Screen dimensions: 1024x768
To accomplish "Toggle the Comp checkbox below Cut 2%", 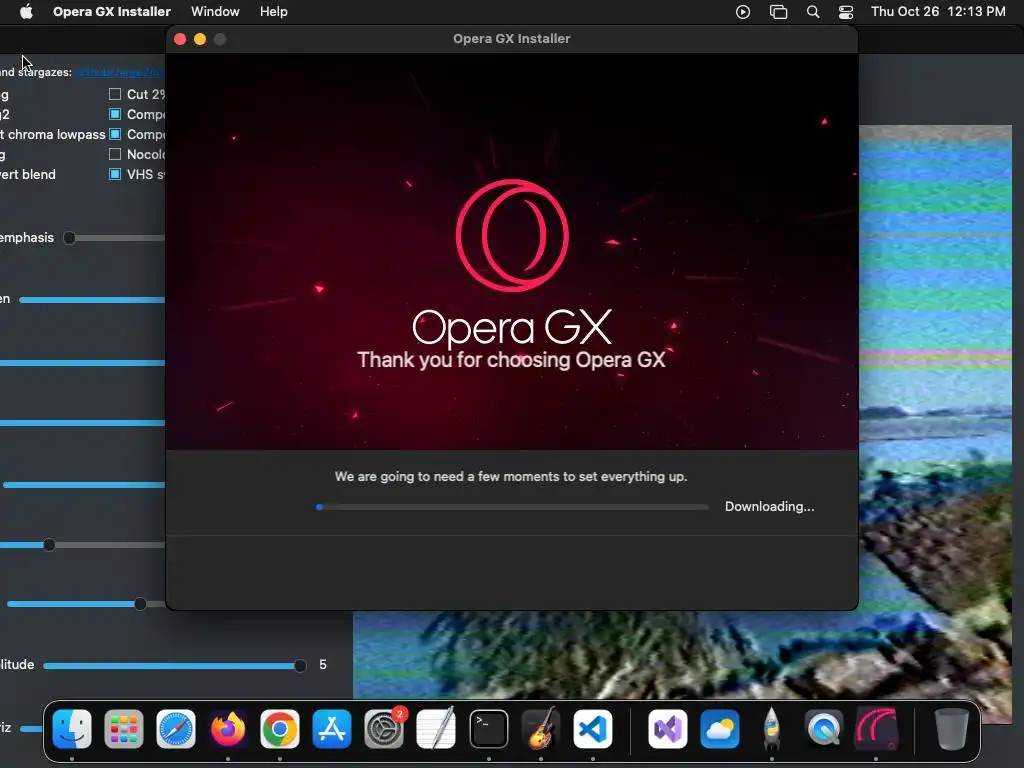I will point(115,114).
